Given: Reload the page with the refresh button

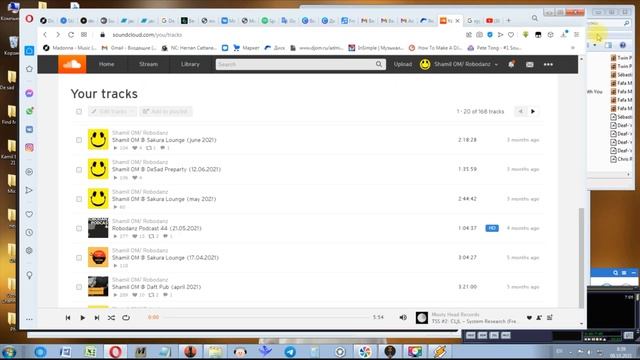Looking at the screenshot, I should point(71,35).
